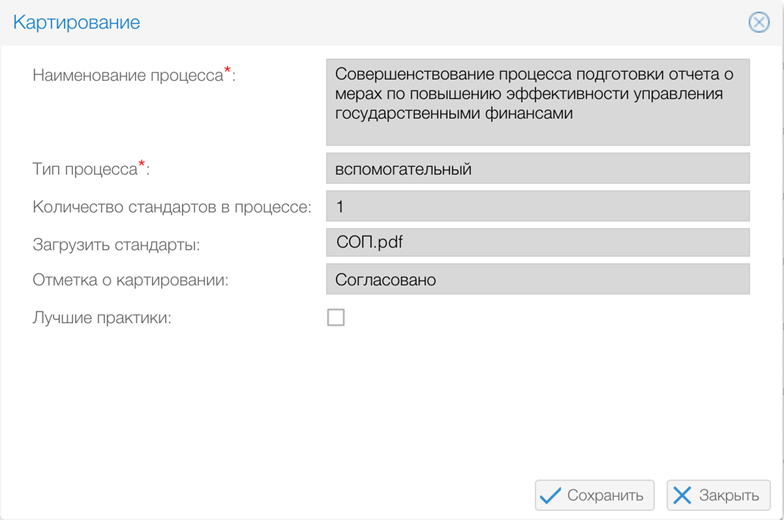This screenshot has width=784, height=520.
Task: Click the Количество стандартов в процессе field
Action: (x=537, y=207)
